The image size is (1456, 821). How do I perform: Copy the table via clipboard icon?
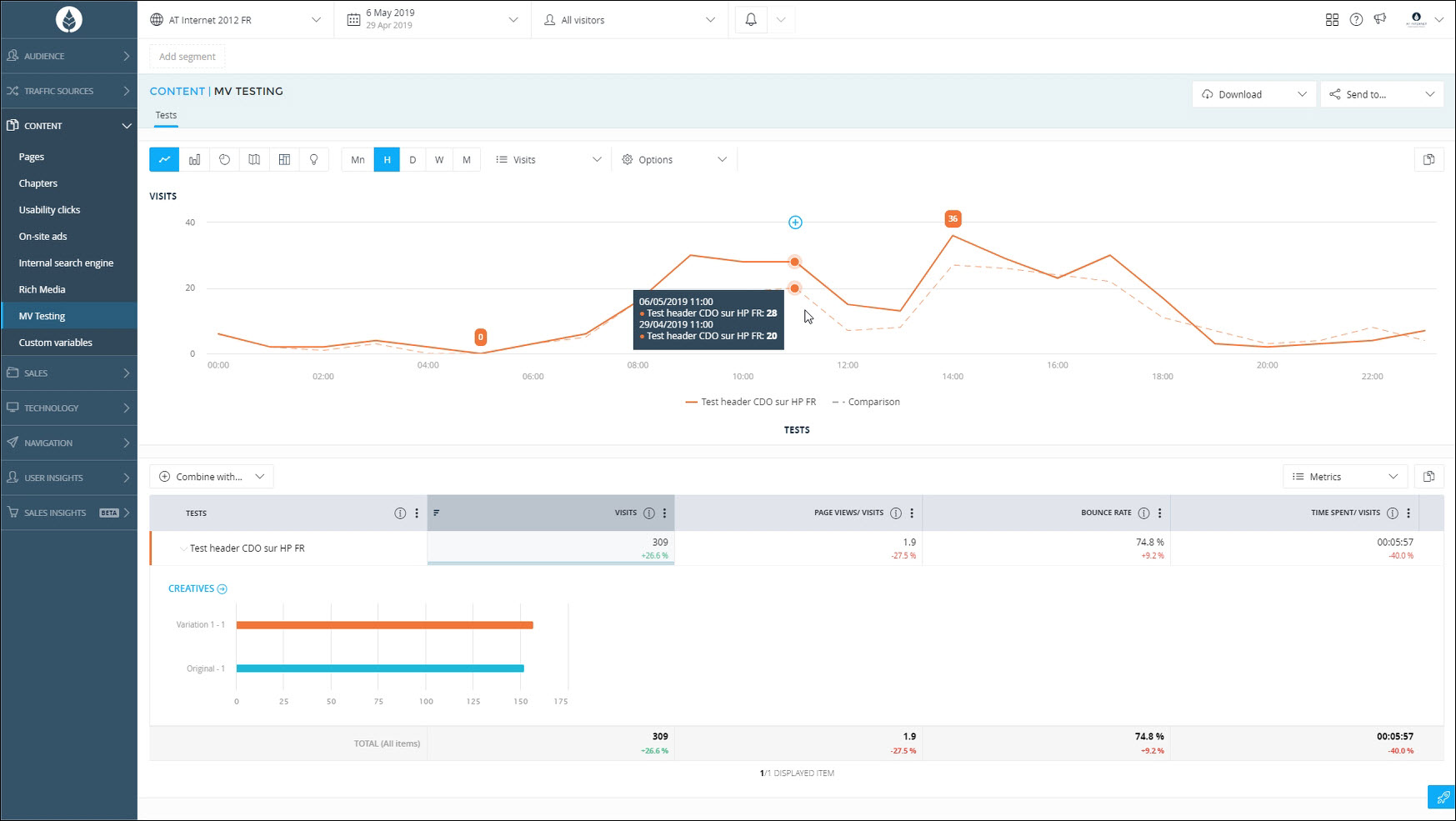pyautogui.click(x=1428, y=476)
